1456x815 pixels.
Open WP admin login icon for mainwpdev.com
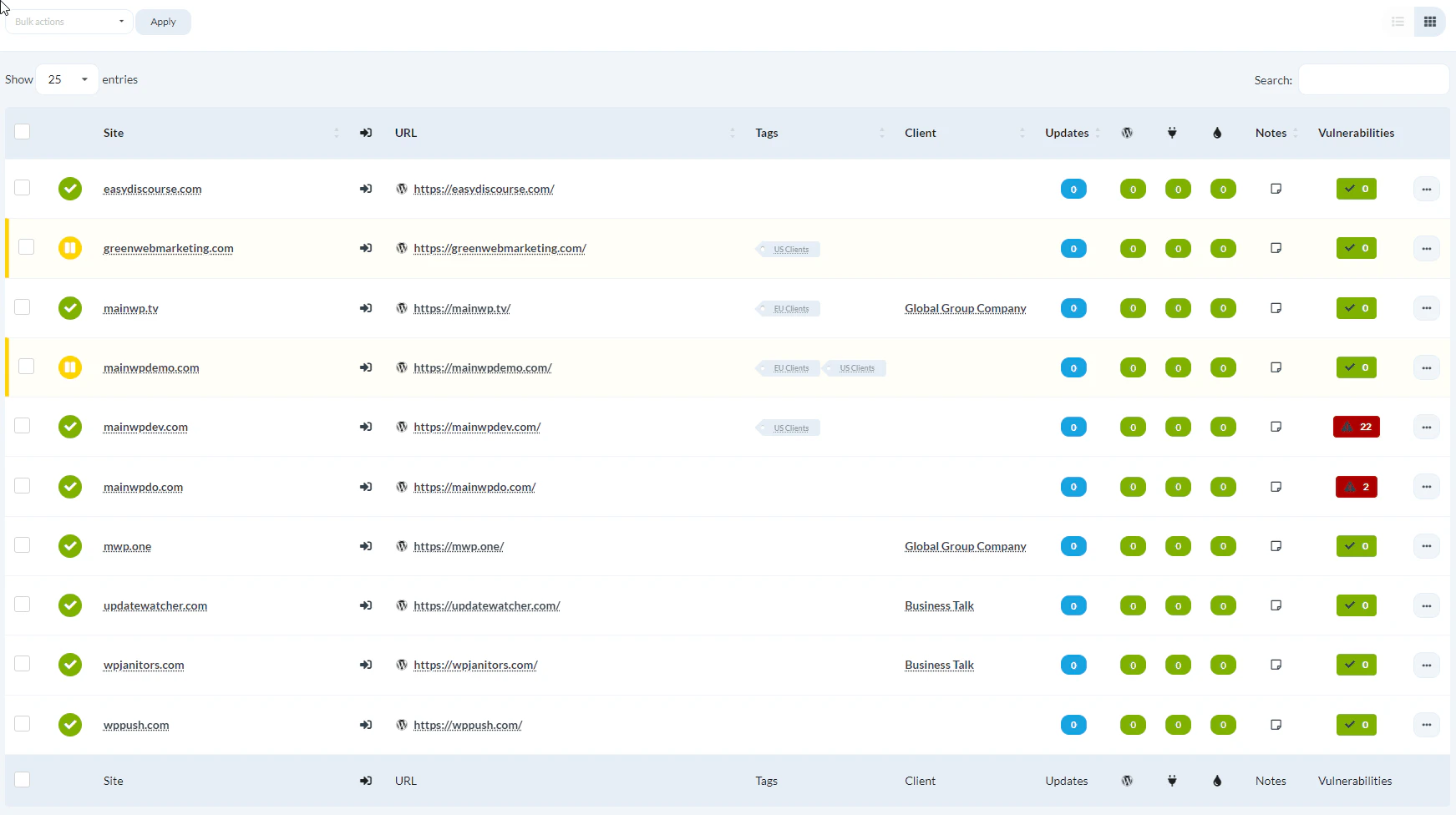[366, 427]
